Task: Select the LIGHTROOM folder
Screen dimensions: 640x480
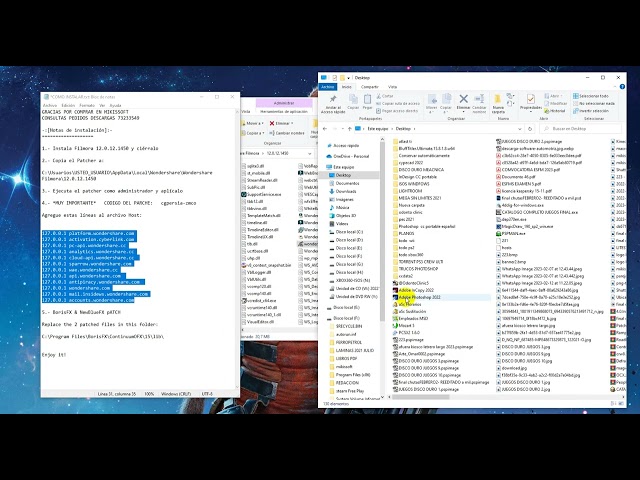Action: point(410,191)
